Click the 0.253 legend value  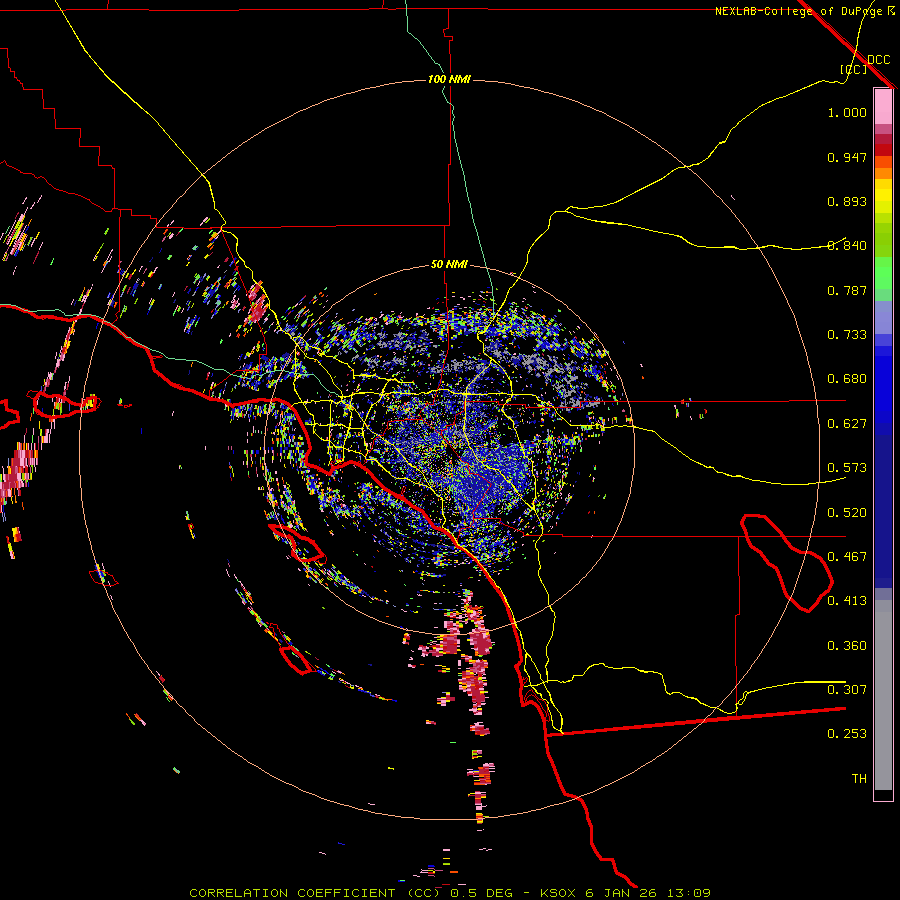(x=847, y=734)
